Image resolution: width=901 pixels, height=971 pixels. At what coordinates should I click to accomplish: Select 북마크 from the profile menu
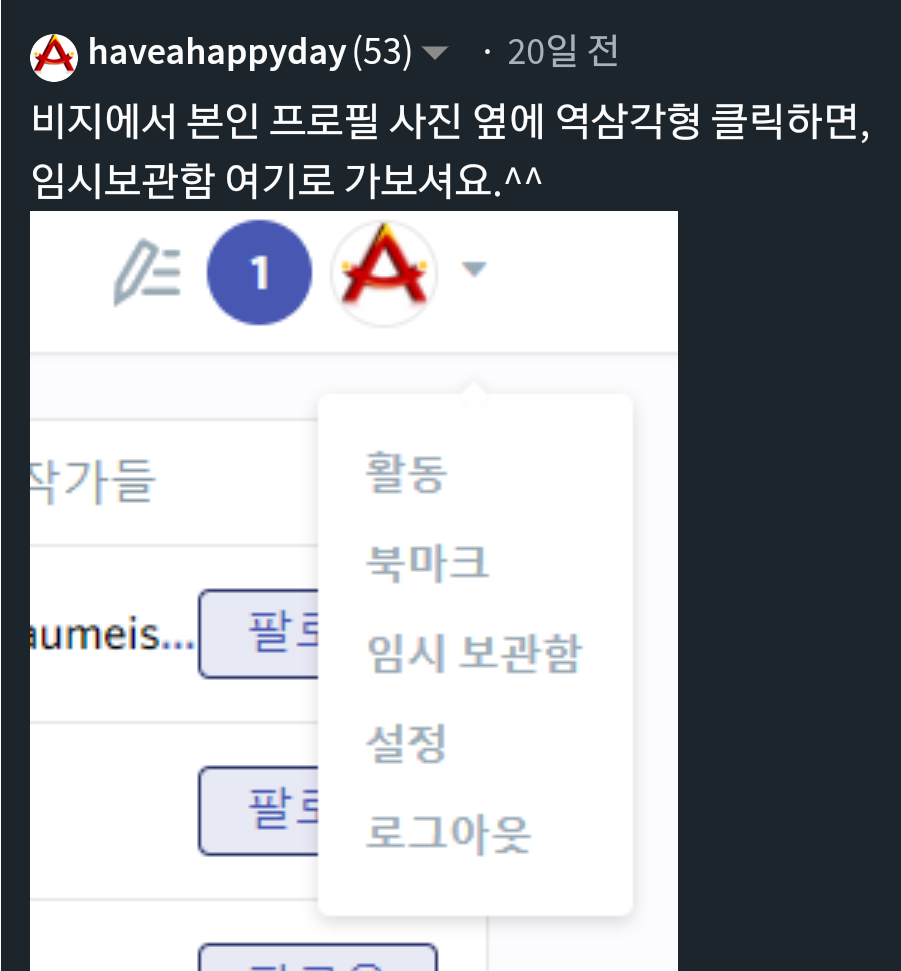click(427, 563)
